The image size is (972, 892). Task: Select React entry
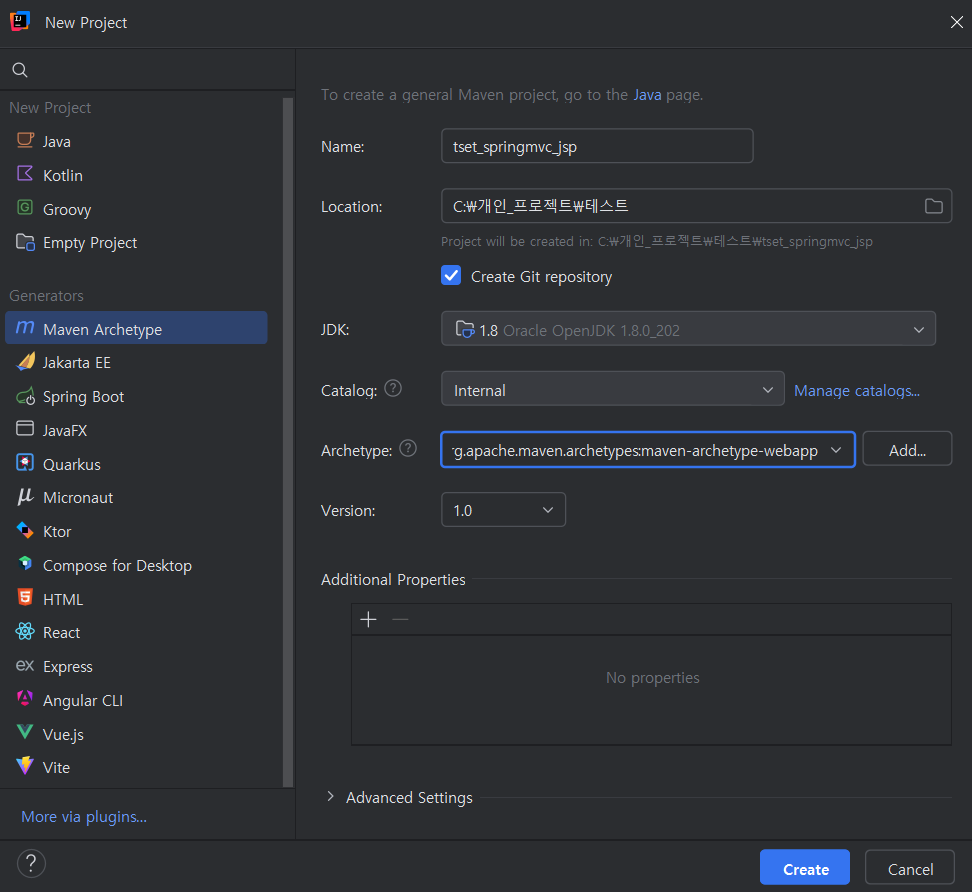(136, 633)
